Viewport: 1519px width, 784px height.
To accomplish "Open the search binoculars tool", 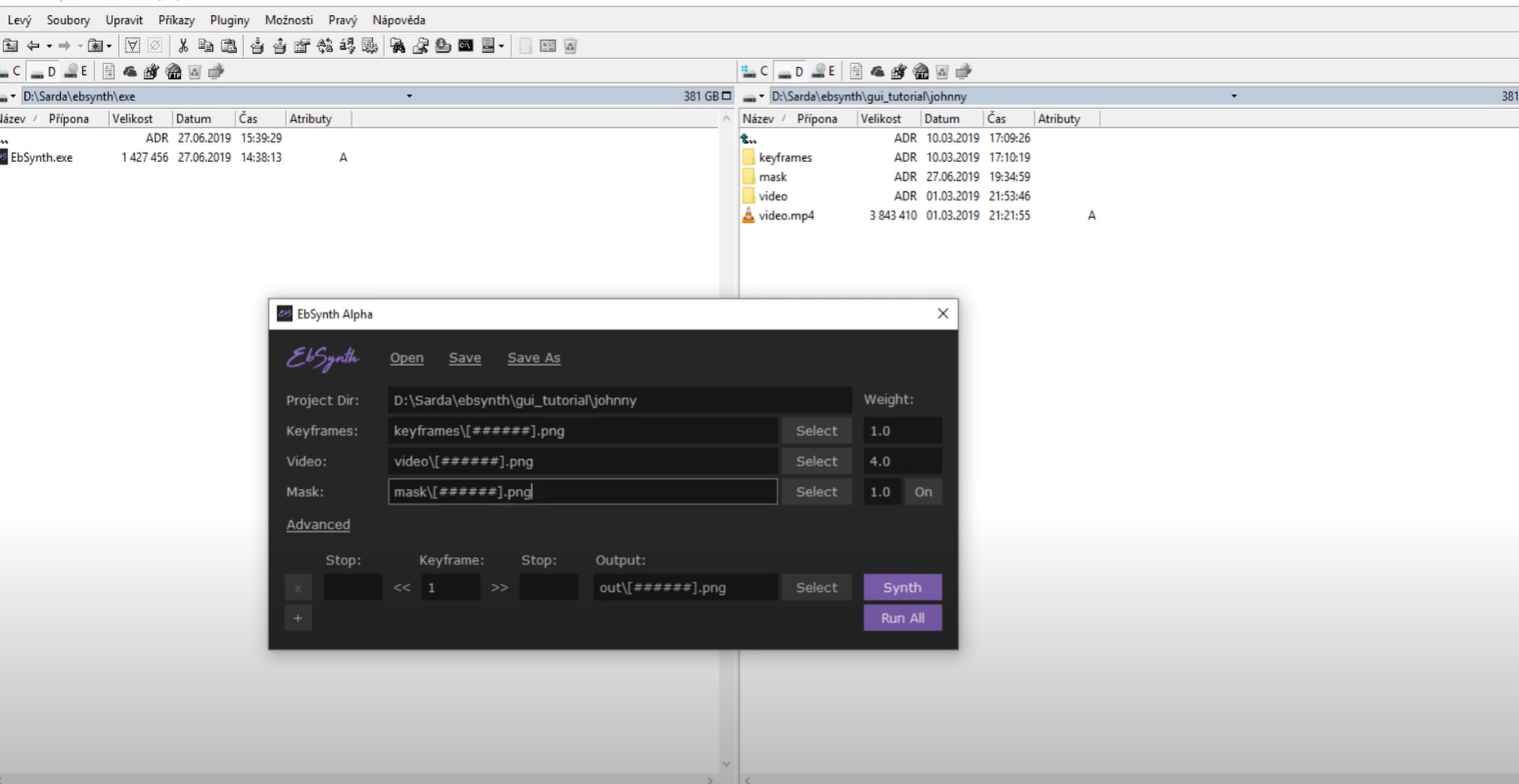I will (398, 46).
